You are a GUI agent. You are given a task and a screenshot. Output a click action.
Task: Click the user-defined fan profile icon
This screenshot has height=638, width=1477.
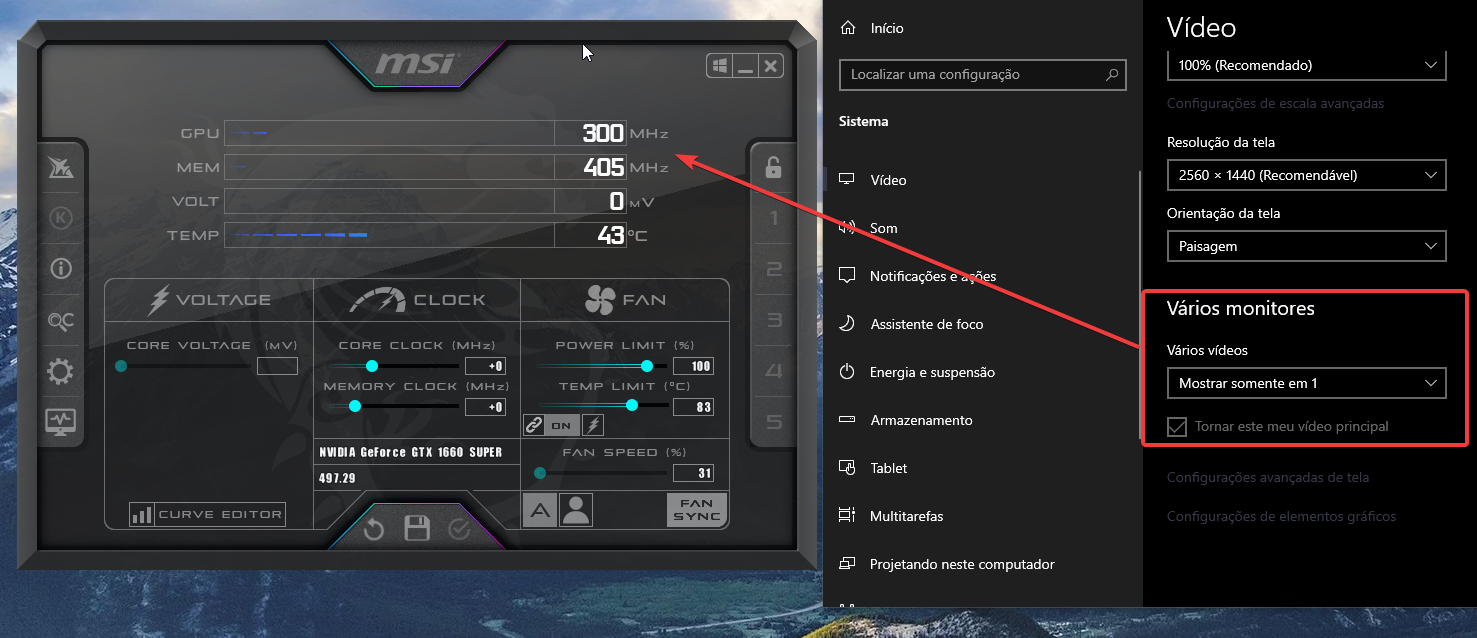coord(576,511)
